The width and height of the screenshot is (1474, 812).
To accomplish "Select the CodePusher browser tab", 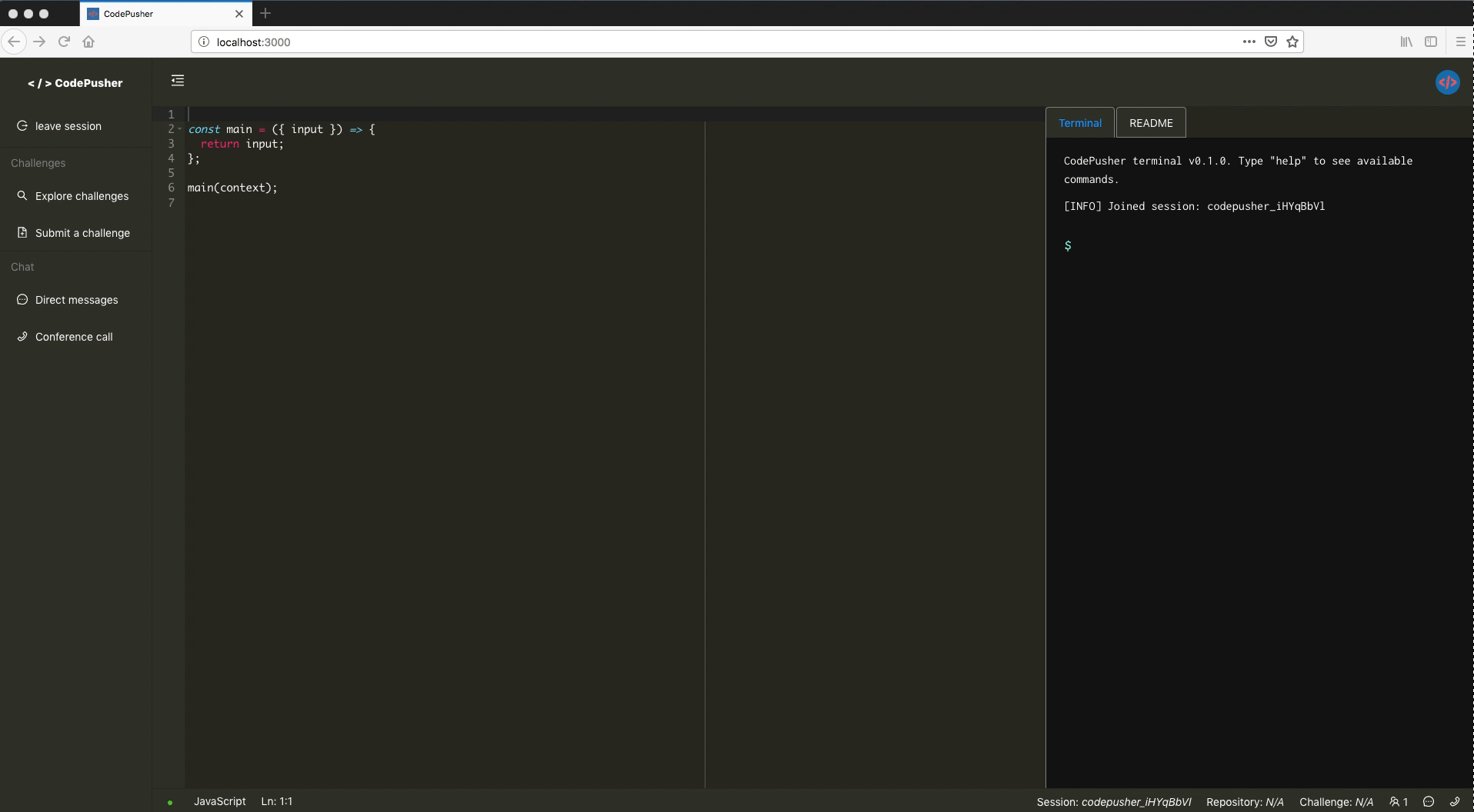I will [x=165, y=14].
